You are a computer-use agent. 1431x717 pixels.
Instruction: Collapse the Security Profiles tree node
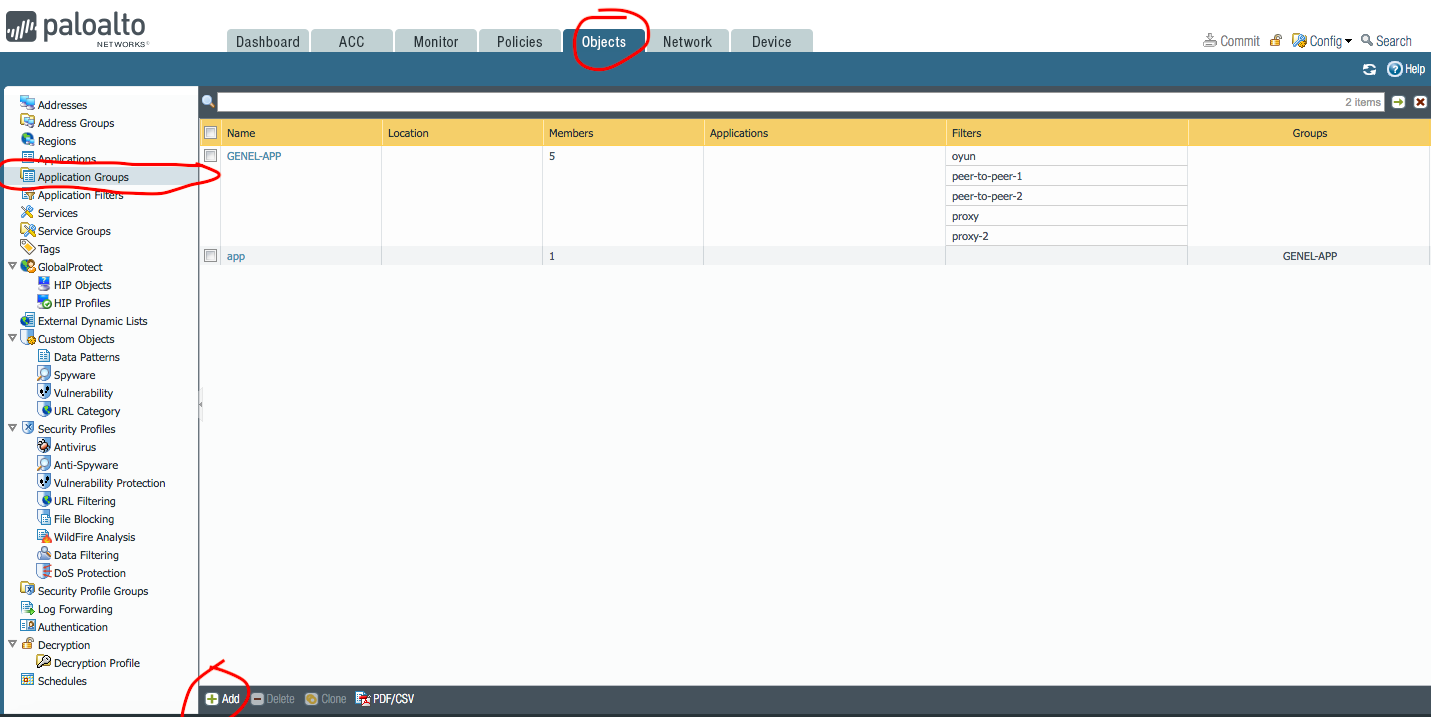coord(12,429)
